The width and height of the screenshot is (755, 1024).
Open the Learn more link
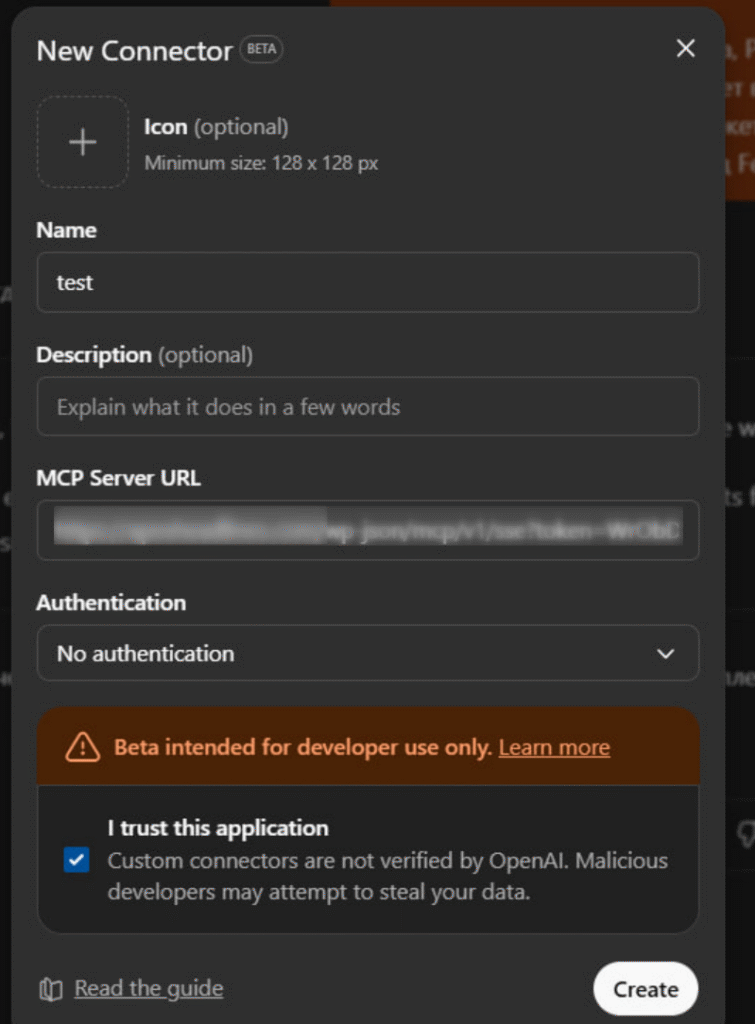(554, 748)
